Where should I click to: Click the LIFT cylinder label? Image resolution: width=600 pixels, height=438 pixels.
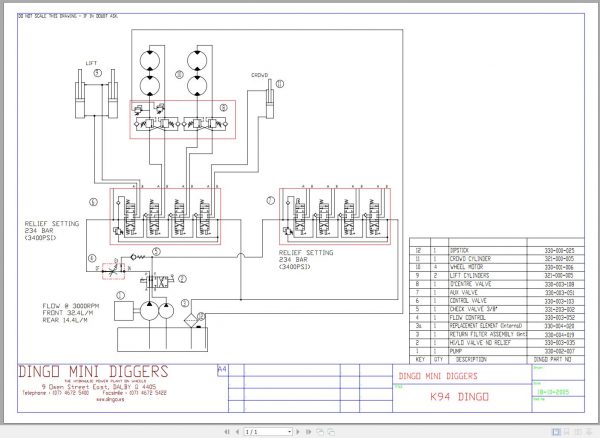[91, 63]
